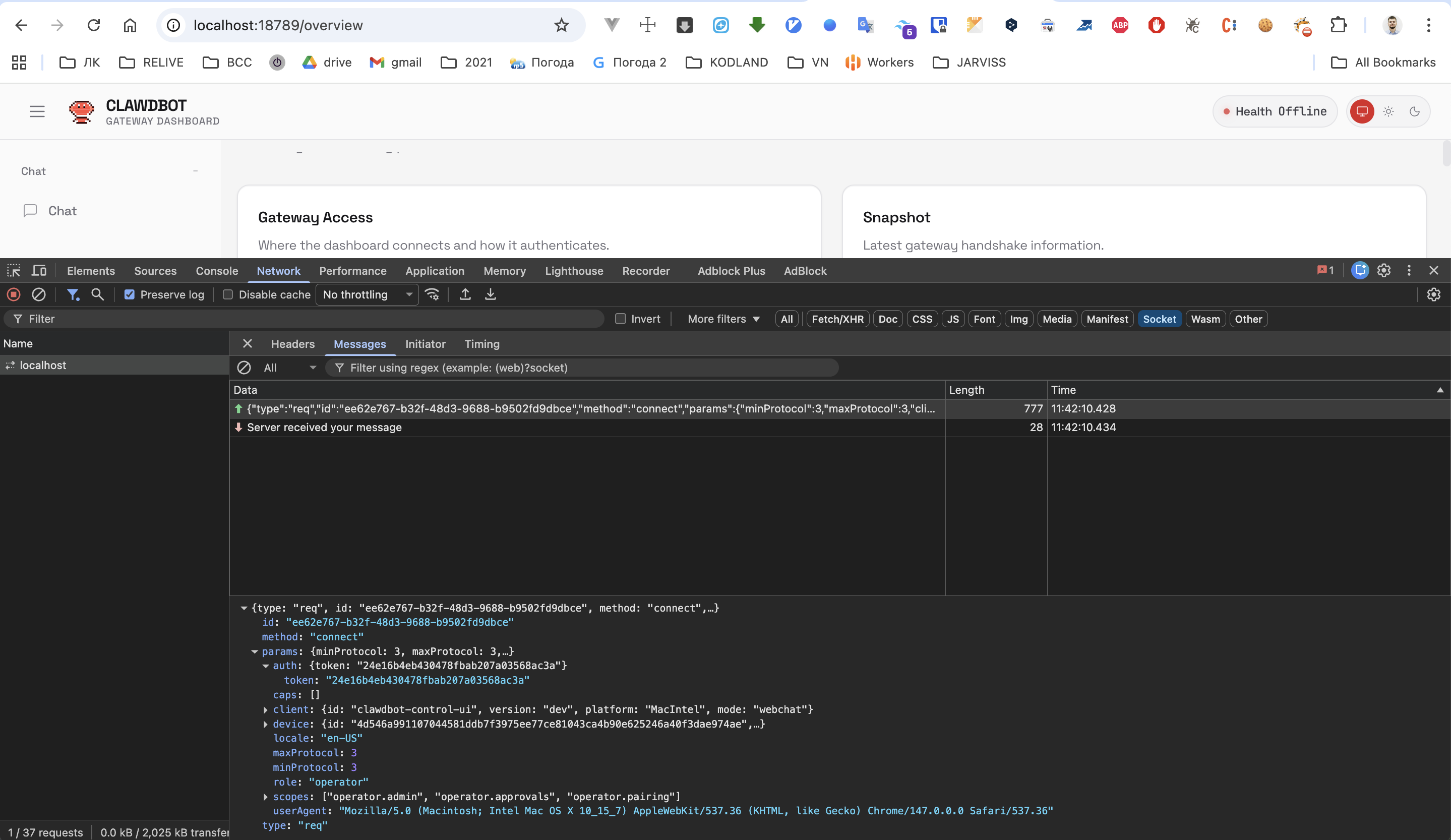Collapse the auth node
The width and height of the screenshot is (1451, 840).
point(265,666)
